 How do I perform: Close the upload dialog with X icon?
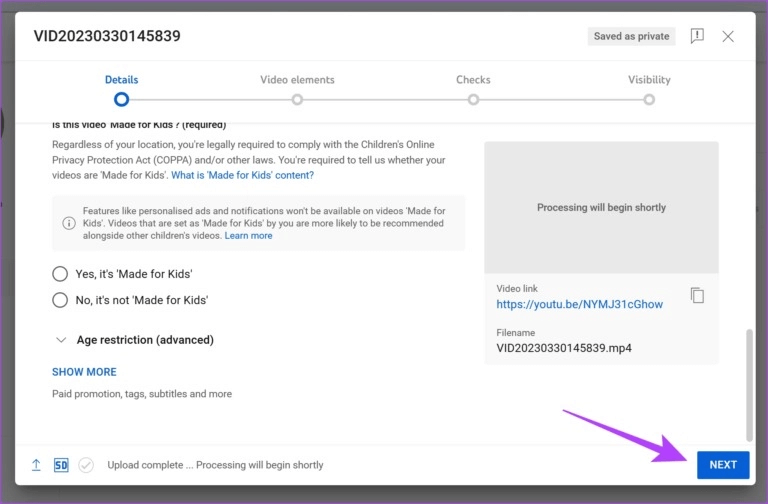click(x=728, y=36)
